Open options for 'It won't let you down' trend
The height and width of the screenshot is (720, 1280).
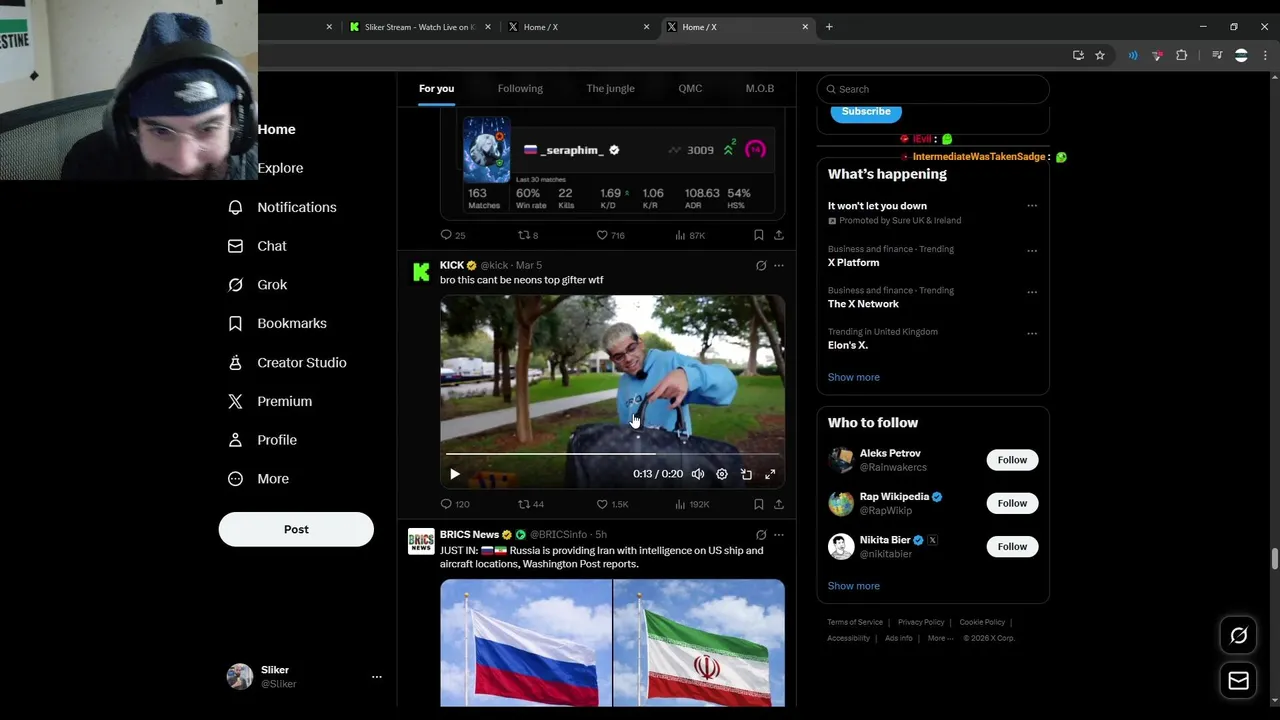(1032, 206)
